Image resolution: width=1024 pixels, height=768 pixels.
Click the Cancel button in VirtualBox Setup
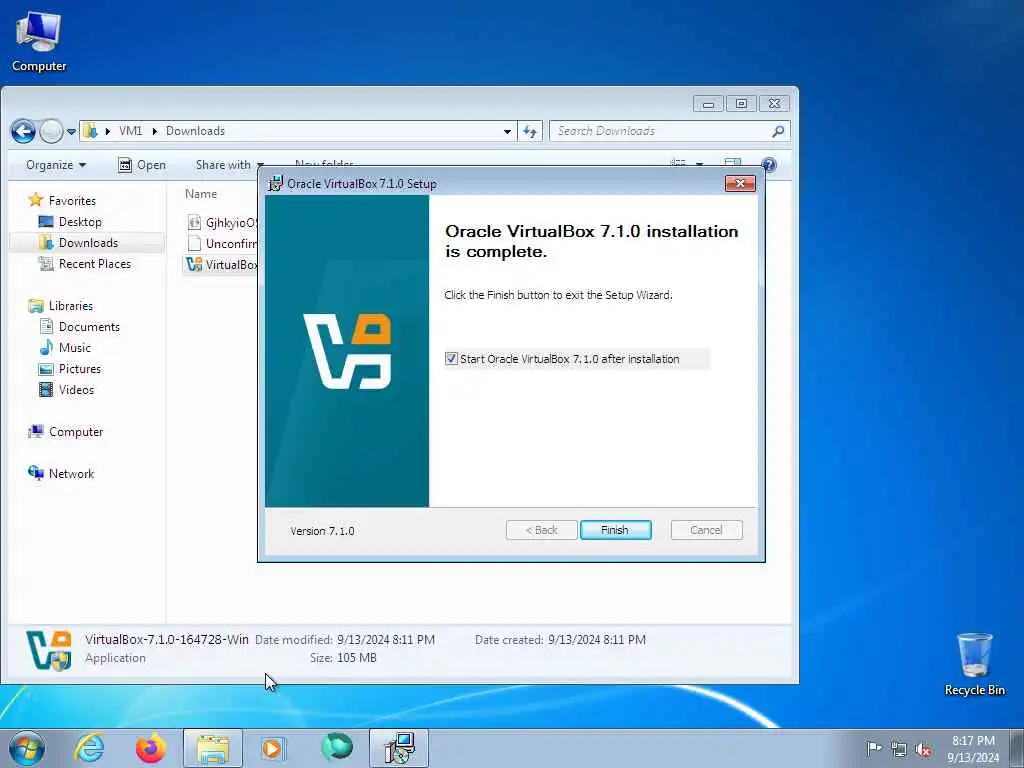(706, 530)
